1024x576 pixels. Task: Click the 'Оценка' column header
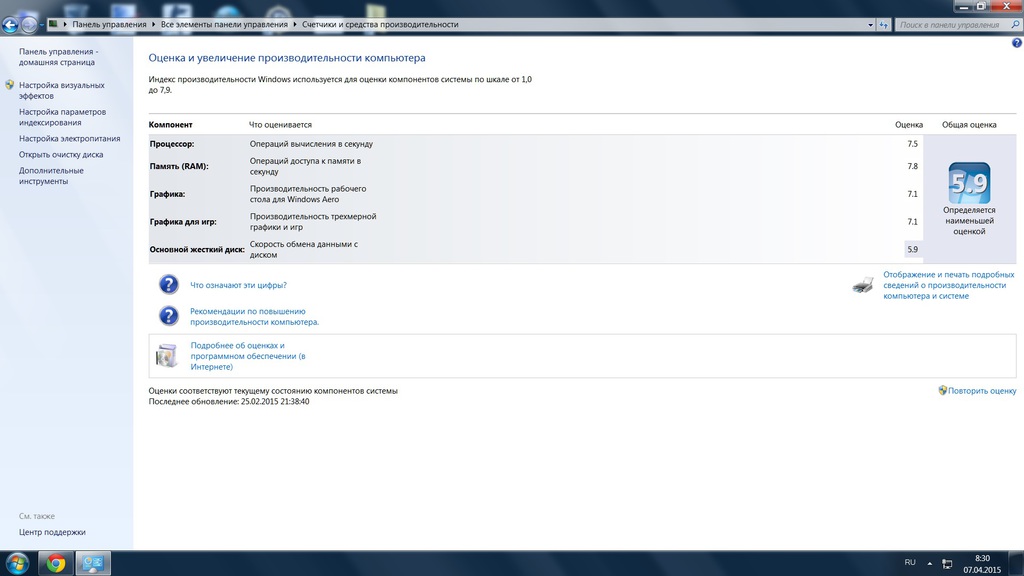[909, 124]
